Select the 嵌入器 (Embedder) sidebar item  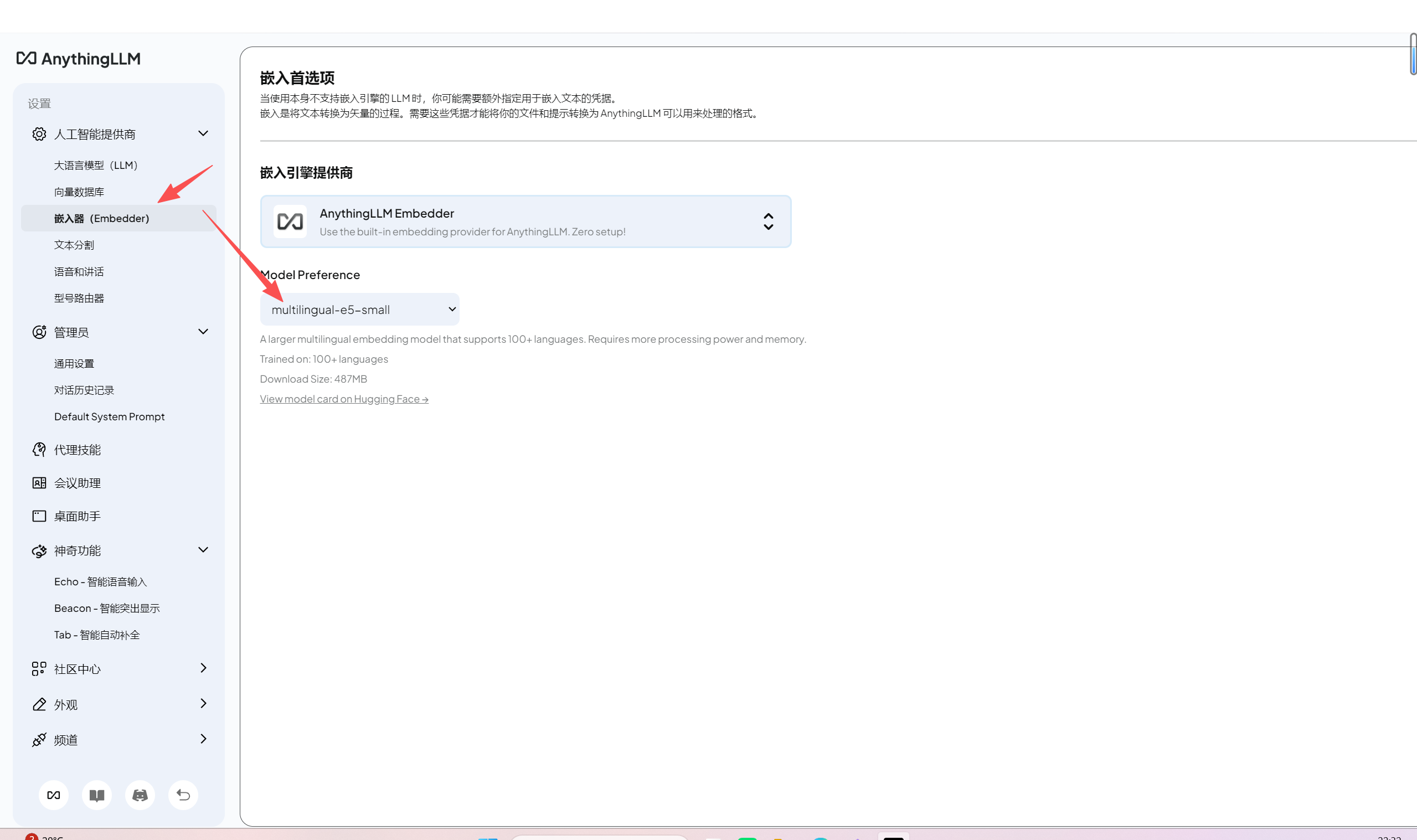[119, 219]
